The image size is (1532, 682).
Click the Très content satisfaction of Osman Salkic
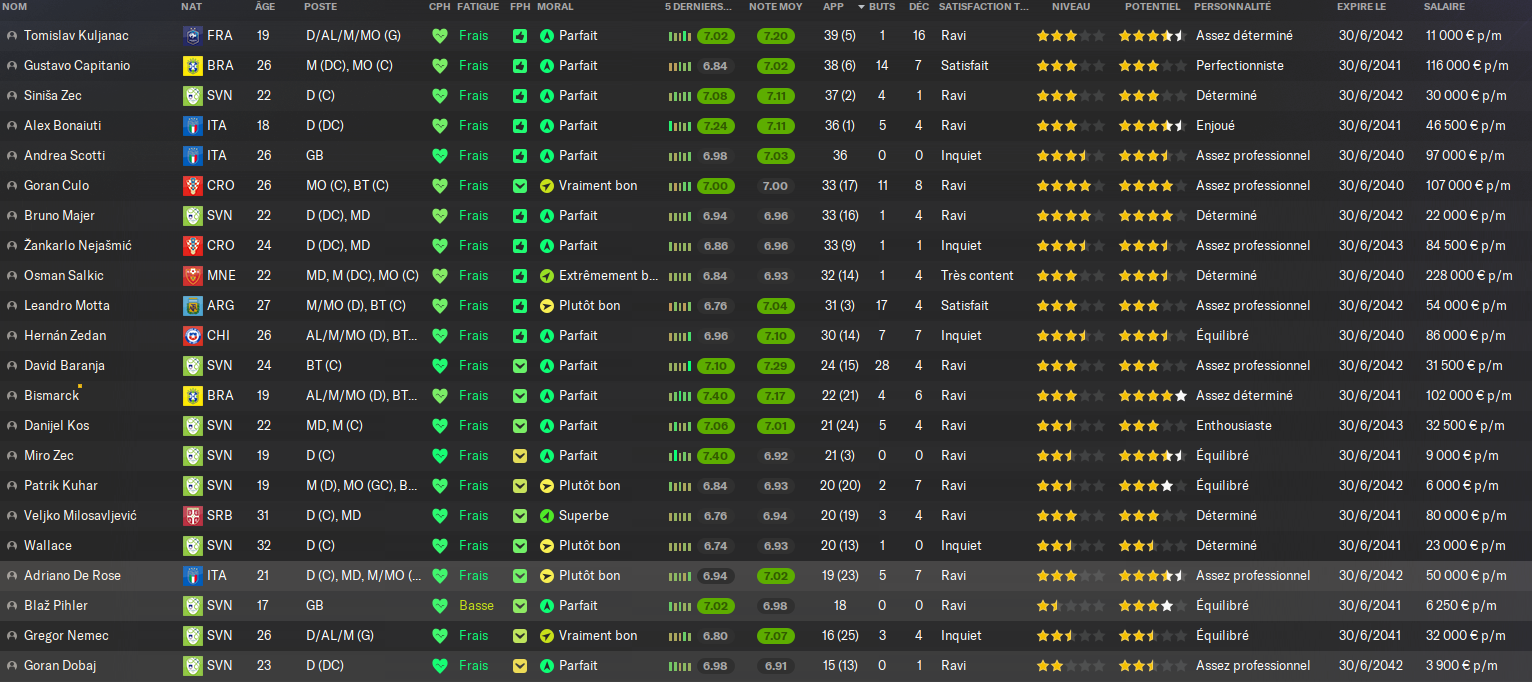pyautogui.click(x=977, y=276)
